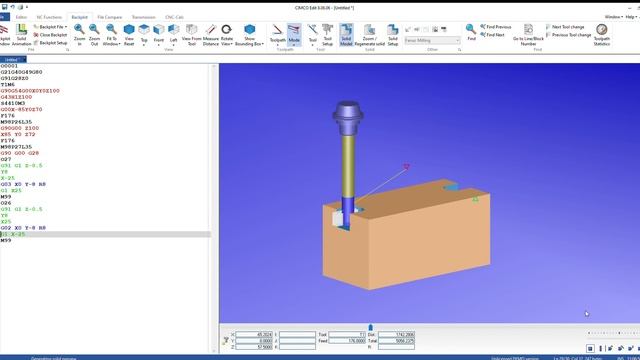640x360 pixels.
Task: Click the filter icon beside coordinate fields
Action: (x=226, y=340)
